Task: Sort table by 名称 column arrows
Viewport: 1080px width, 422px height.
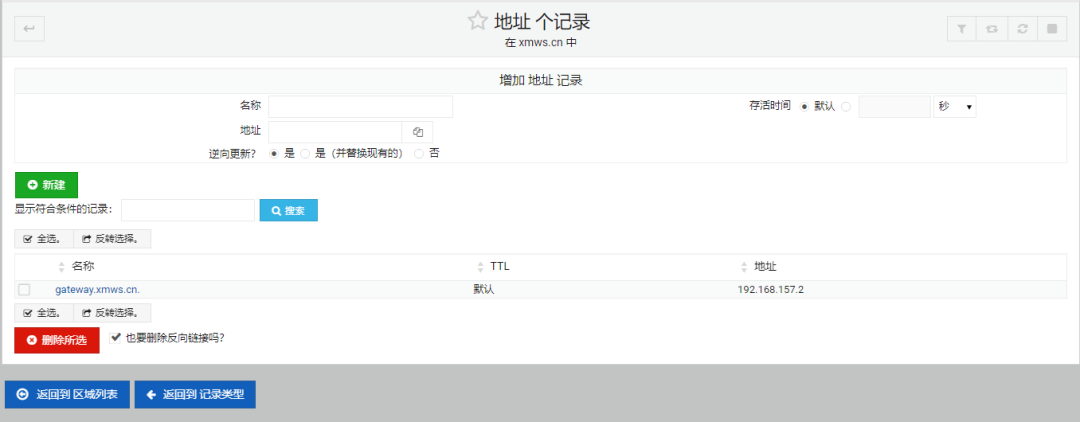Action: [x=61, y=266]
